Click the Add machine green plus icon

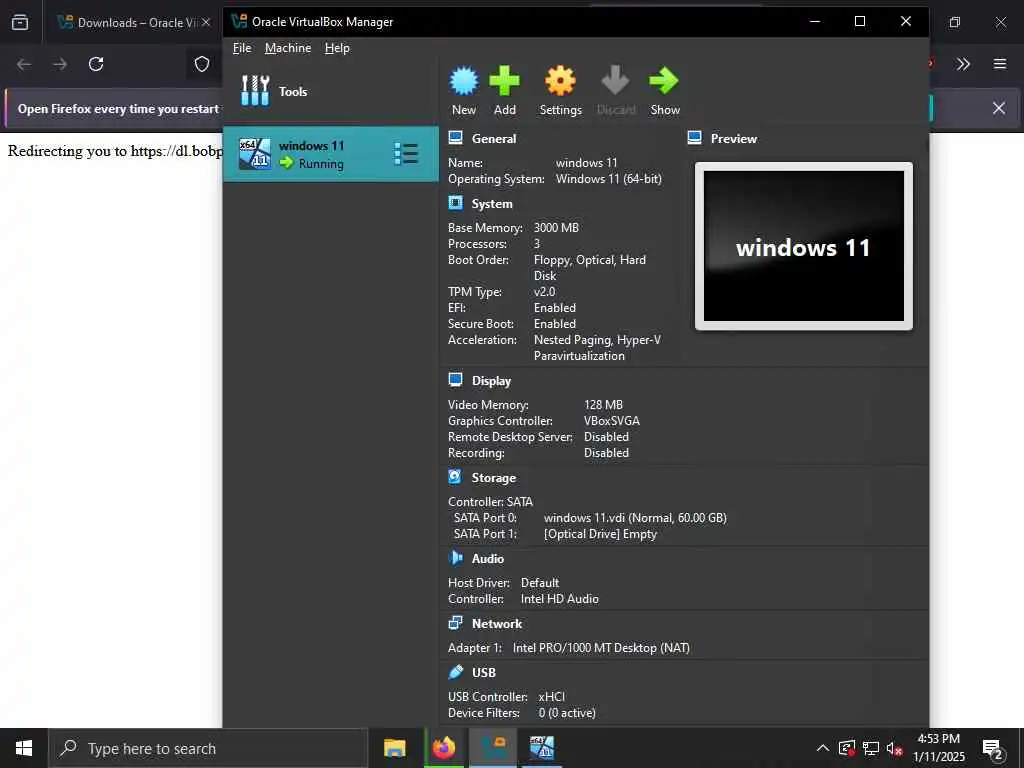[504, 81]
